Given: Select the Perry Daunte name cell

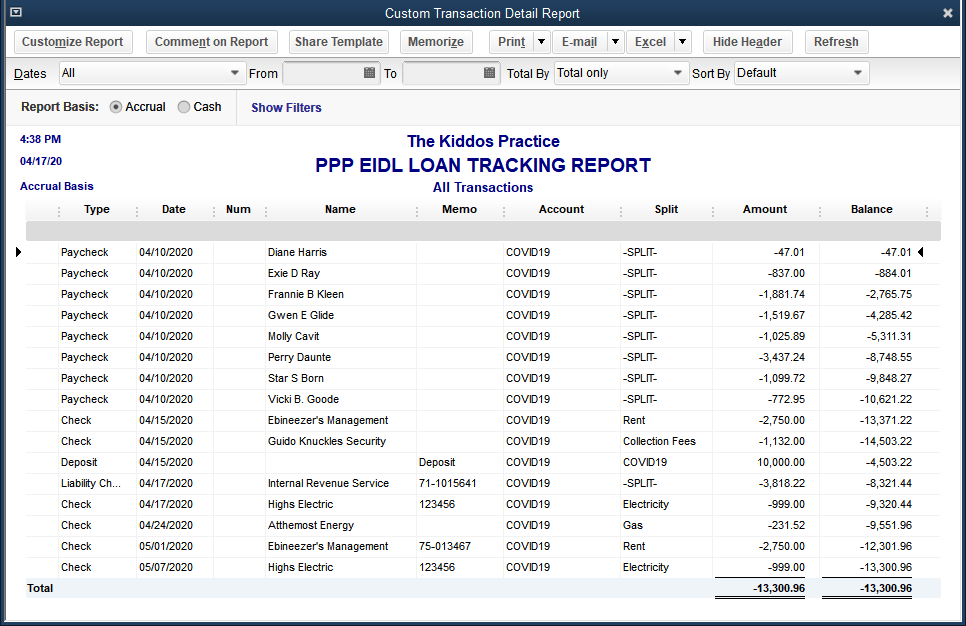Looking at the screenshot, I should tap(299, 357).
